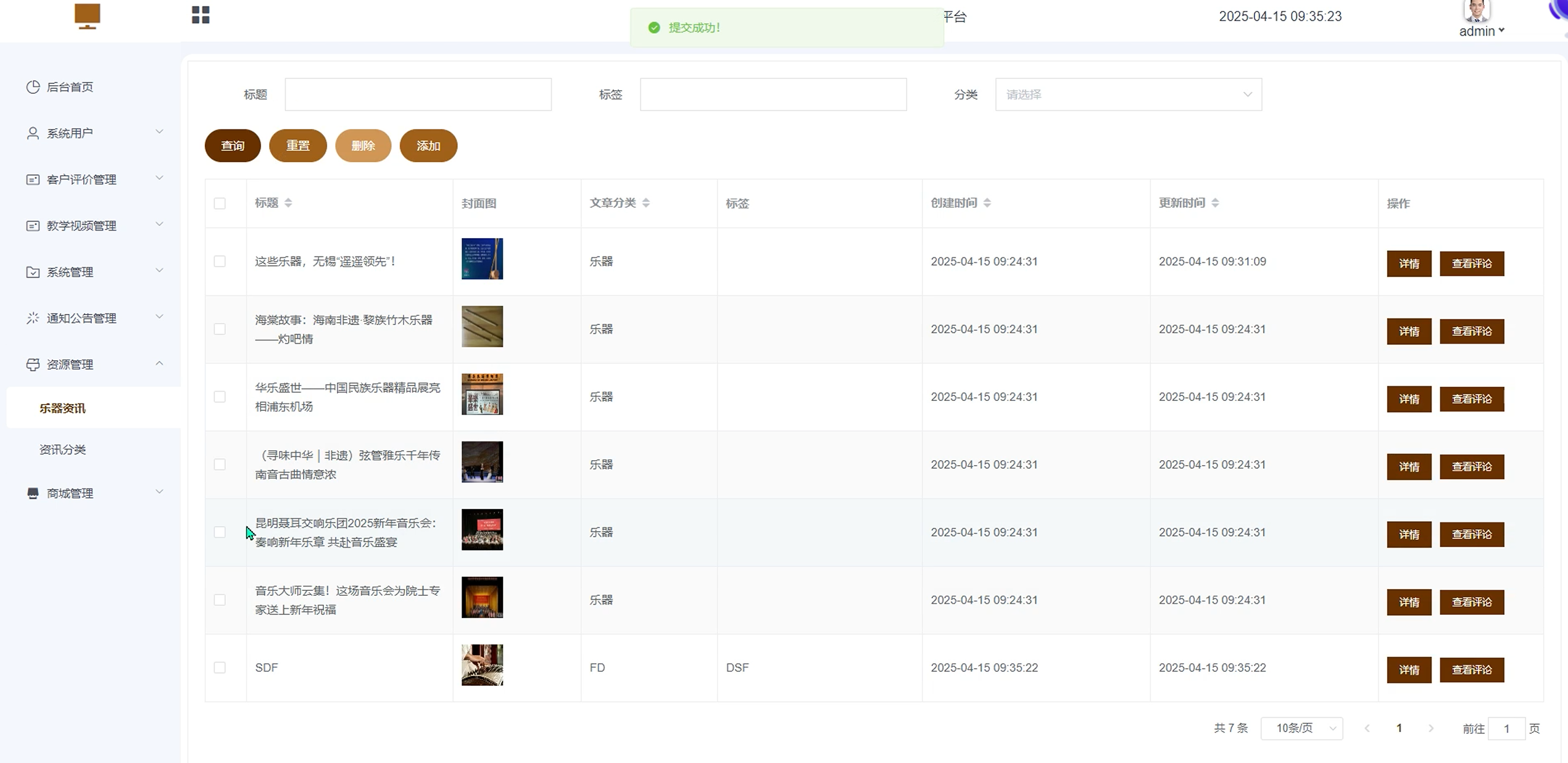The width and height of the screenshot is (1568, 763).
Task: Select 乐器资讯 in the sidebar
Action: 62,408
